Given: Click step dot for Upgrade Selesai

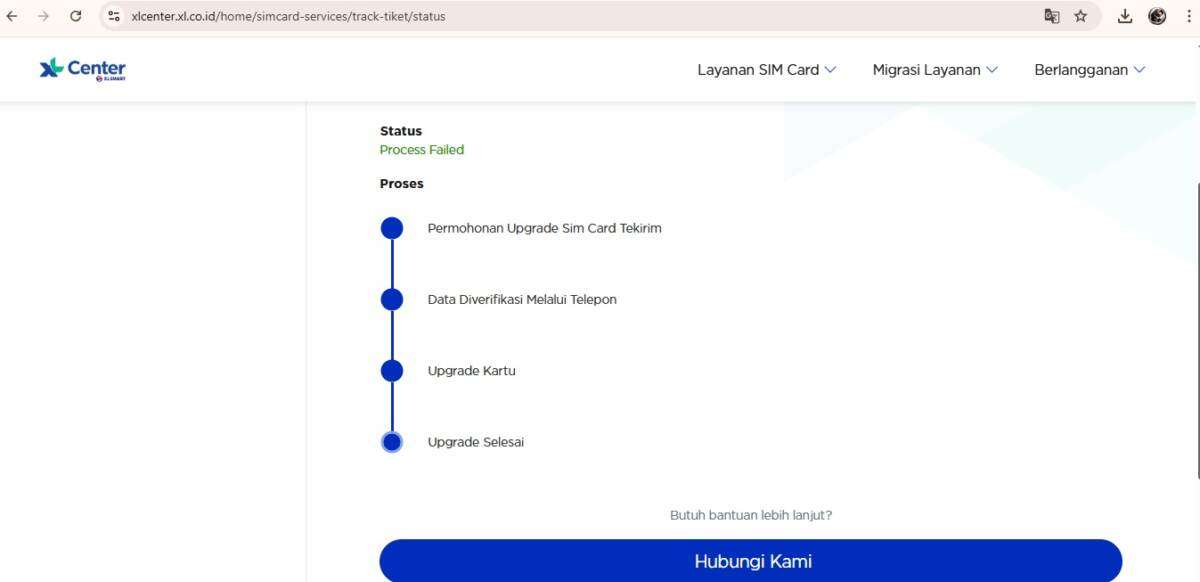Looking at the screenshot, I should [392, 442].
